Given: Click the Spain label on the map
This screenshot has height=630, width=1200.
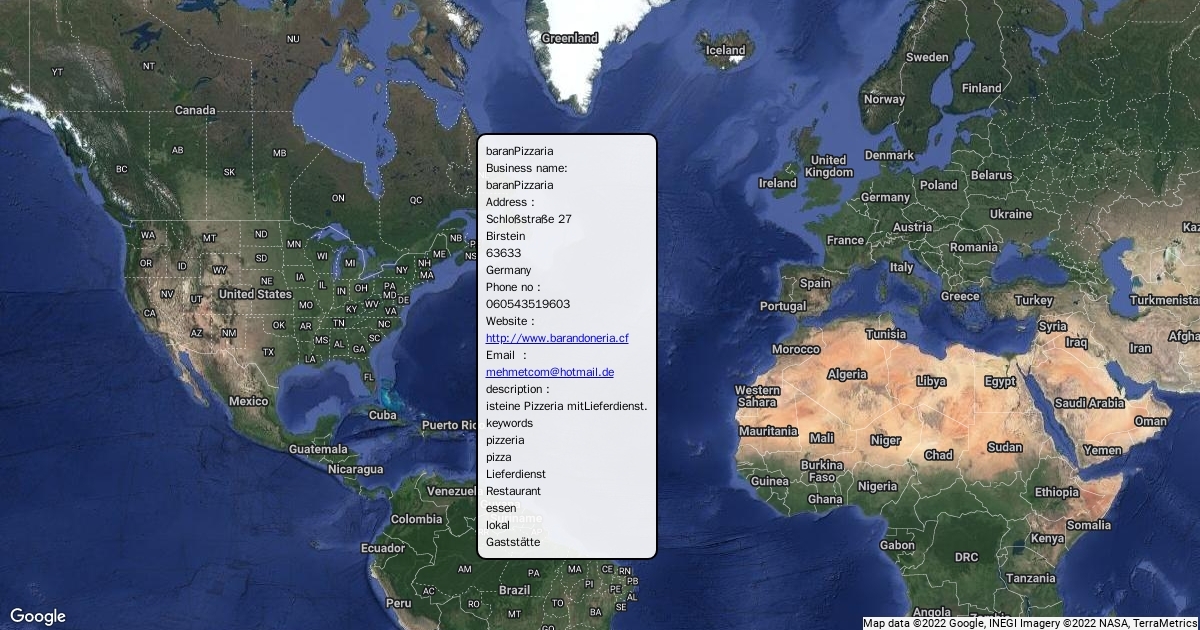Looking at the screenshot, I should pyautogui.click(x=815, y=283).
